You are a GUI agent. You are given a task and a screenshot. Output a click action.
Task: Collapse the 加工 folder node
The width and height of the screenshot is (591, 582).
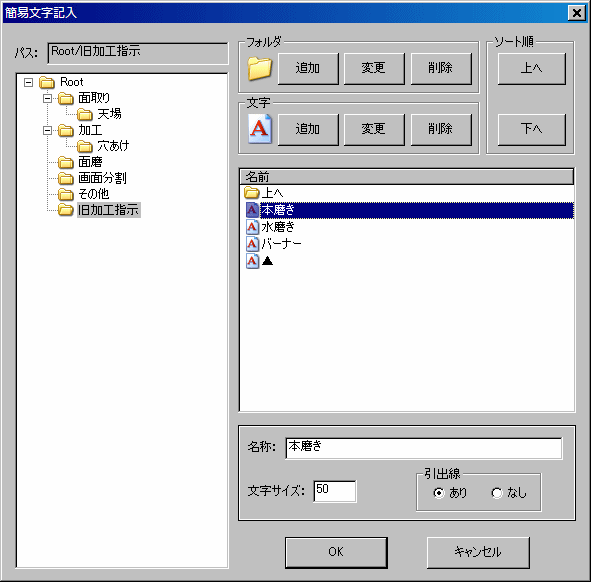click(47, 130)
